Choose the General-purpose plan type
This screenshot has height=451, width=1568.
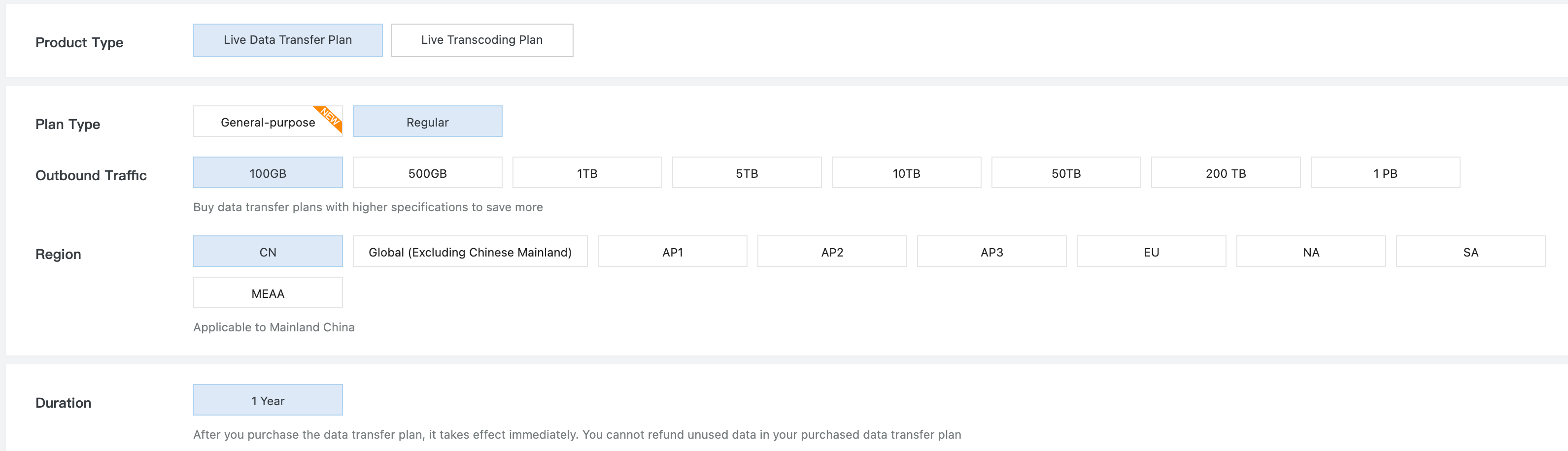point(268,122)
